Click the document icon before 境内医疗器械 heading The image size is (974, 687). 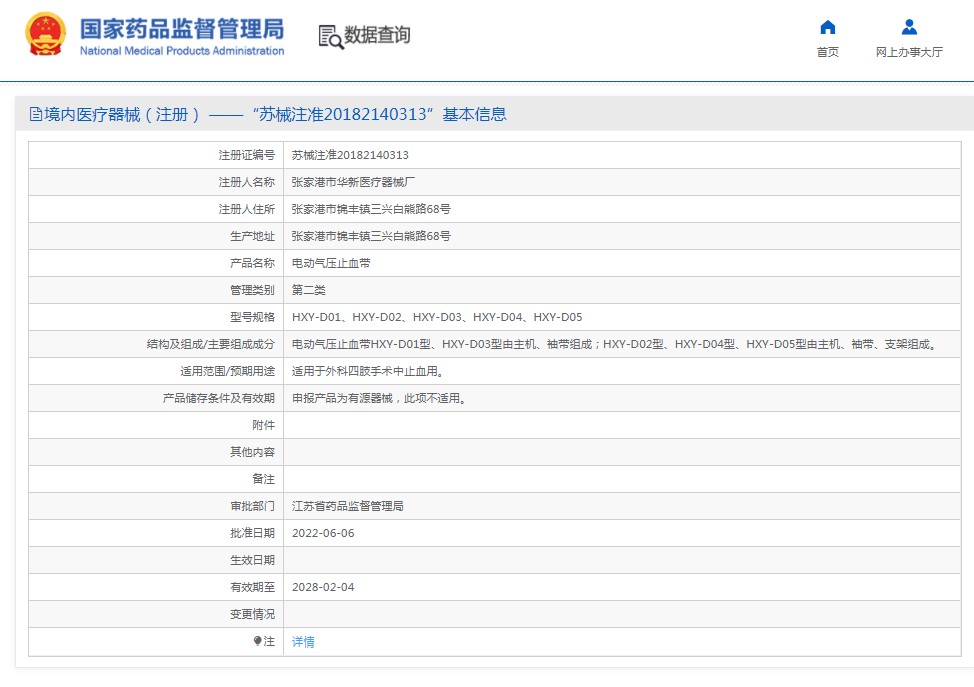(x=36, y=115)
